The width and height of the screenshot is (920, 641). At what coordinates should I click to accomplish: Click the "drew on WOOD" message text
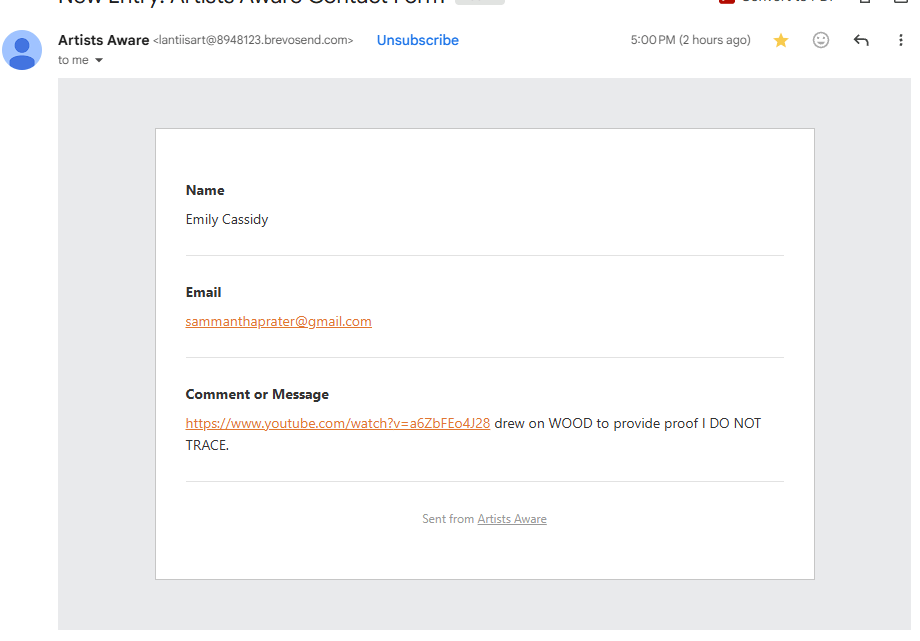point(543,423)
